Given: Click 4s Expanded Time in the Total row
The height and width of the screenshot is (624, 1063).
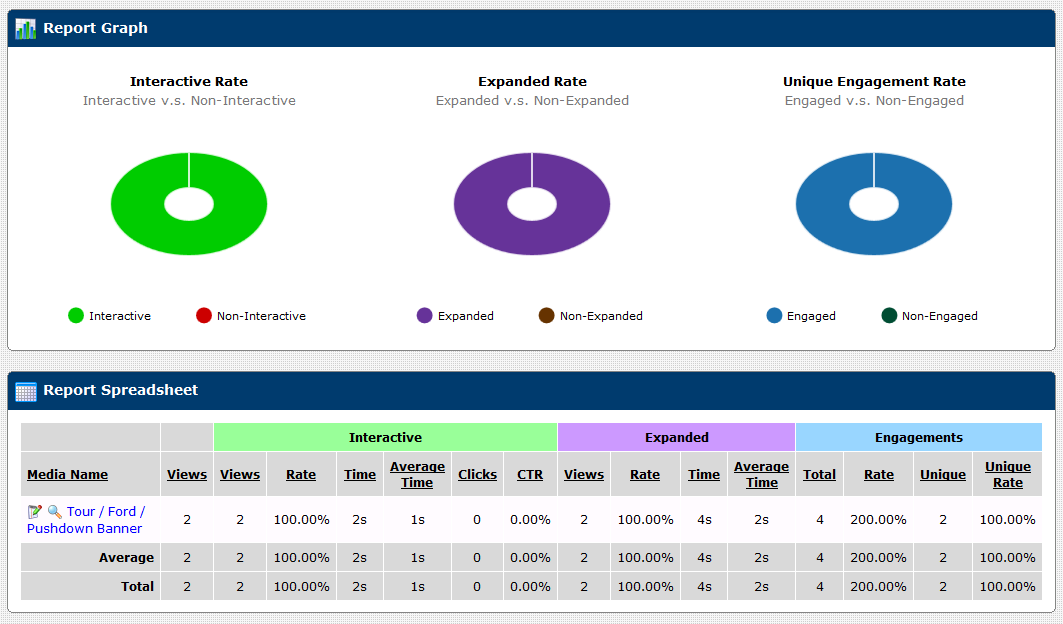Looking at the screenshot, I should pos(704,587).
